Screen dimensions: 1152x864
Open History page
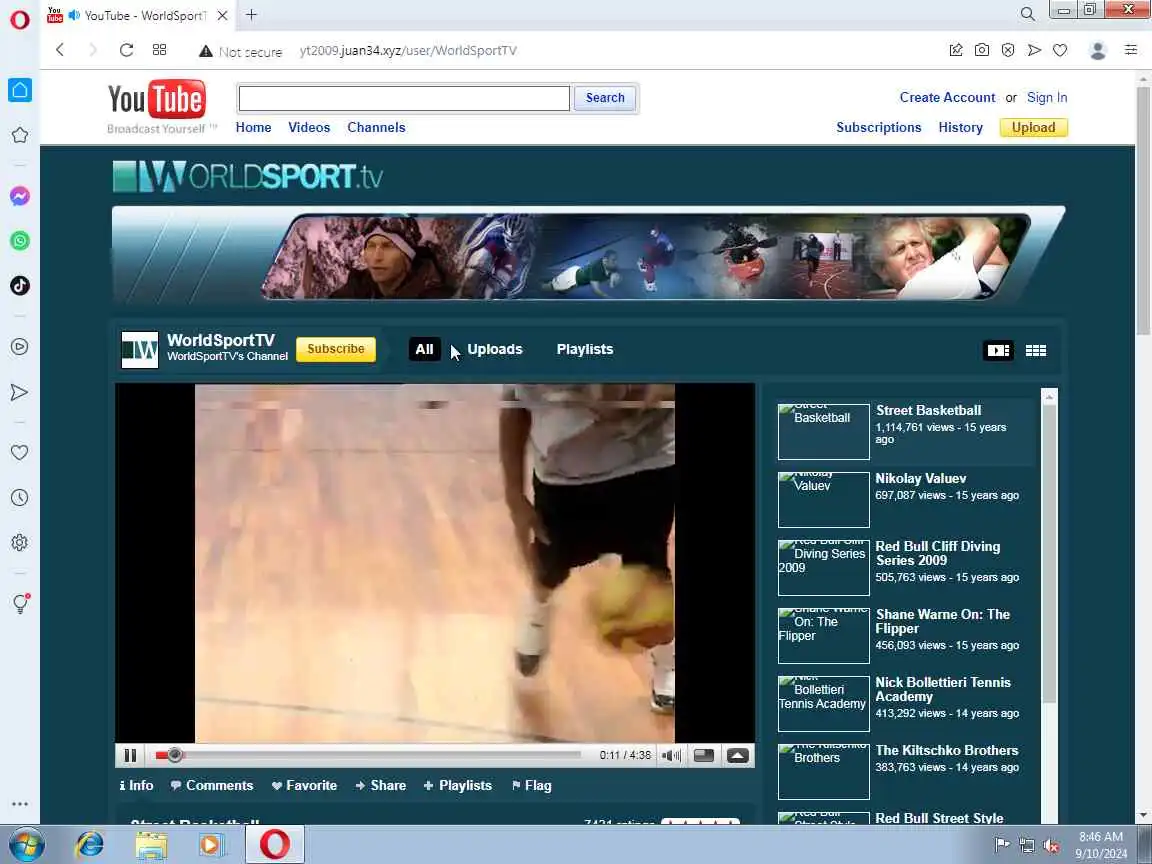(x=960, y=127)
